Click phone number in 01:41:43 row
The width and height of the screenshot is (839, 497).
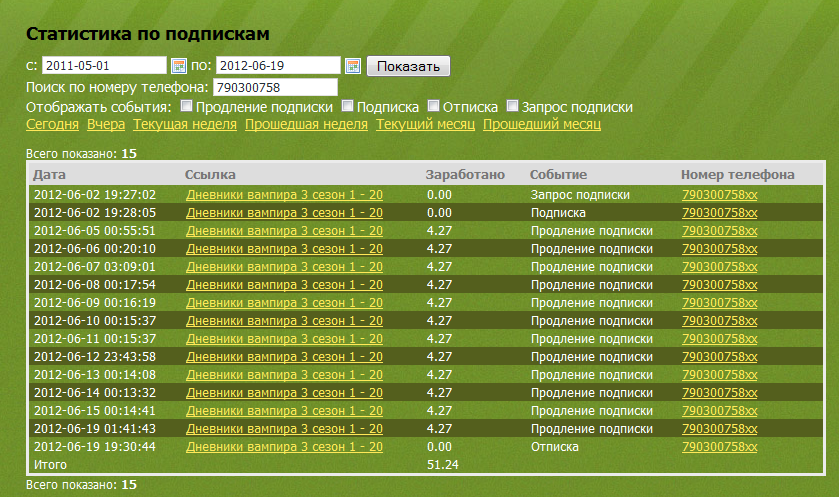tap(720, 429)
